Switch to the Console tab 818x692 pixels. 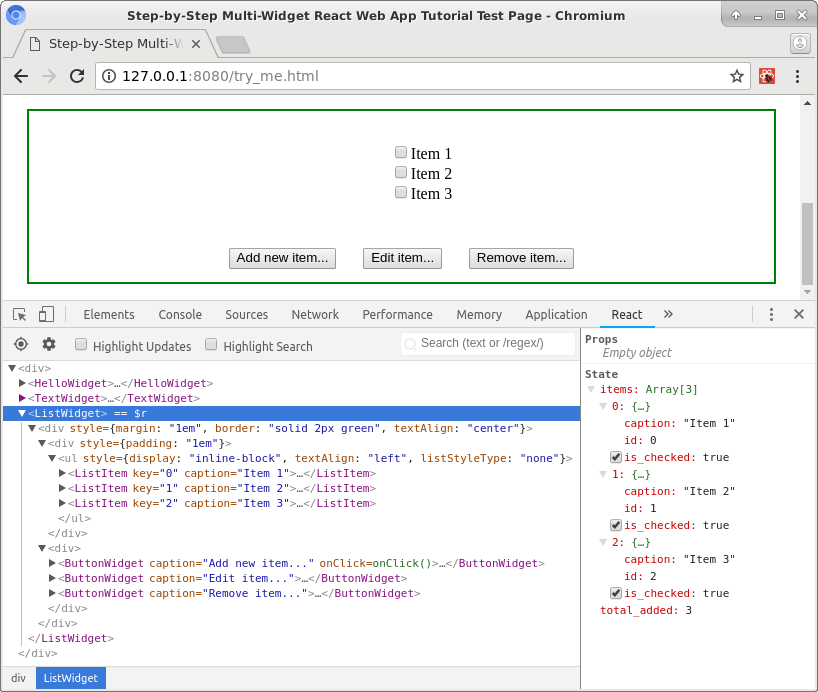pyautogui.click(x=179, y=314)
